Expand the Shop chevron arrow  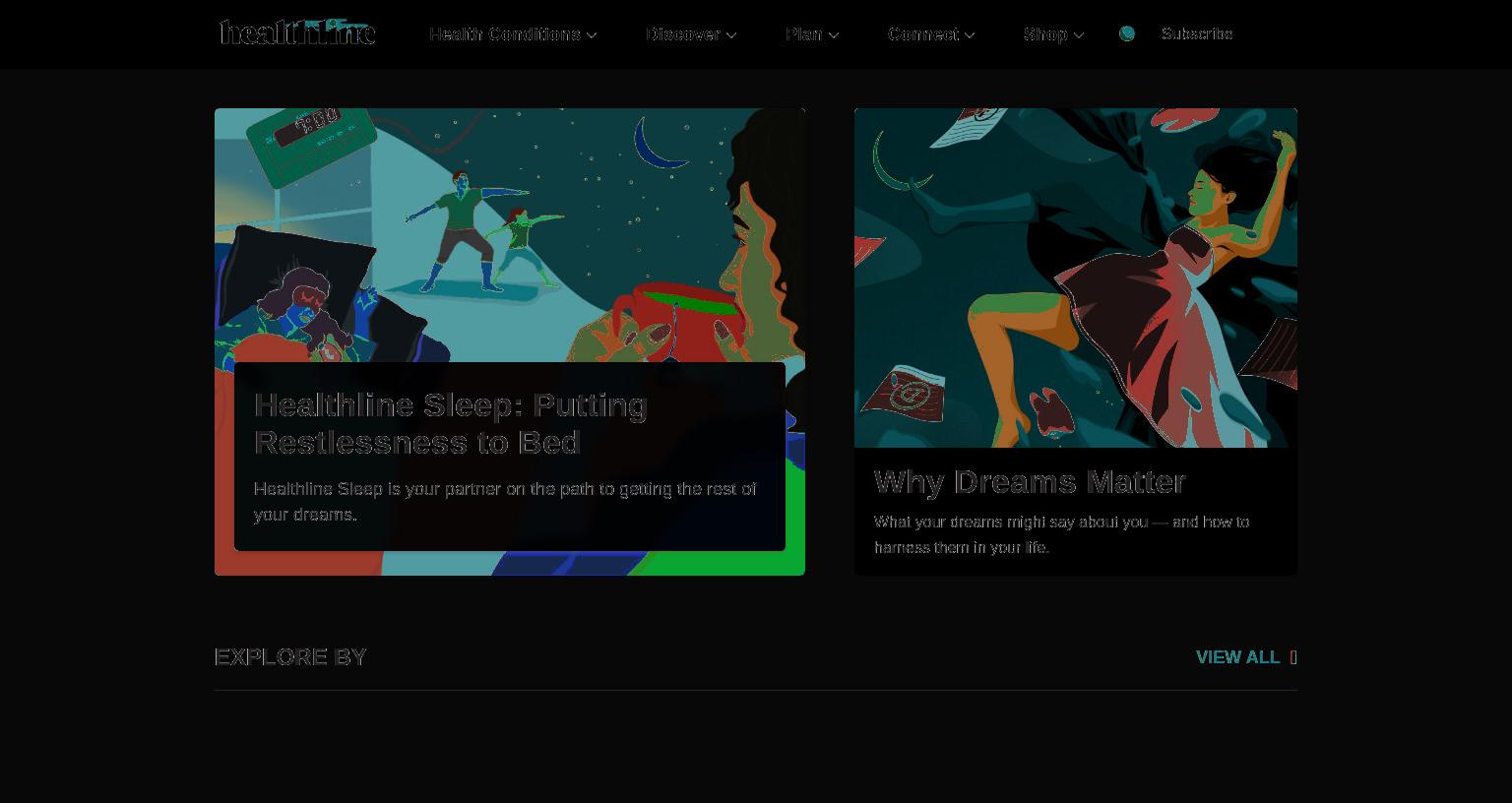click(1079, 35)
